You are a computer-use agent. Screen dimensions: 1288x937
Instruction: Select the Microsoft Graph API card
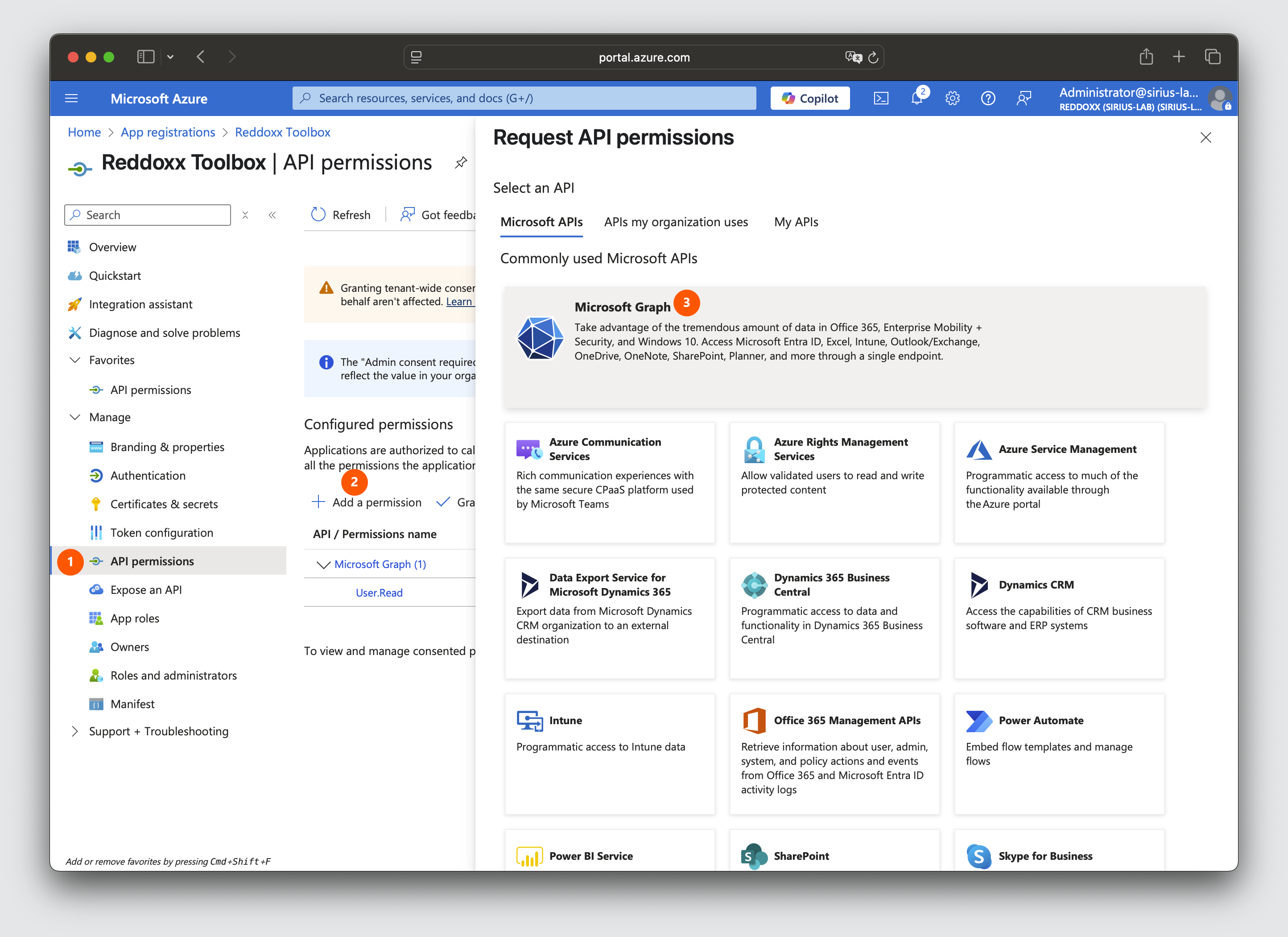(855, 347)
